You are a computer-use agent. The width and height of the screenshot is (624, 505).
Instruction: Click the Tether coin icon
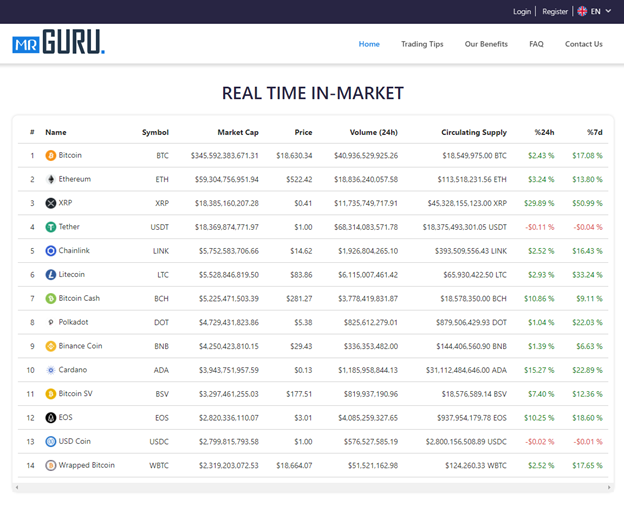point(51,227)
